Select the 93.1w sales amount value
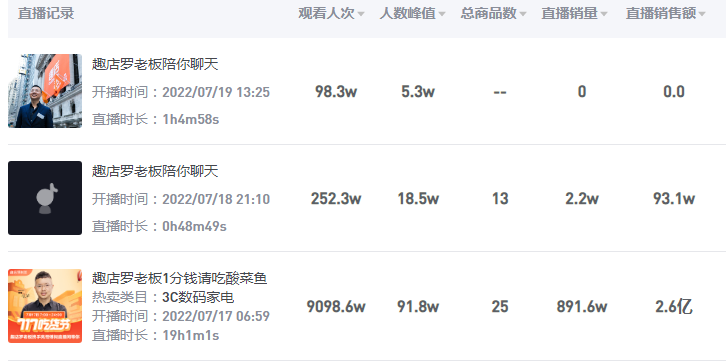Image resolution: width=726 pixels, height=362 pixels. click(x=674, y=199)
